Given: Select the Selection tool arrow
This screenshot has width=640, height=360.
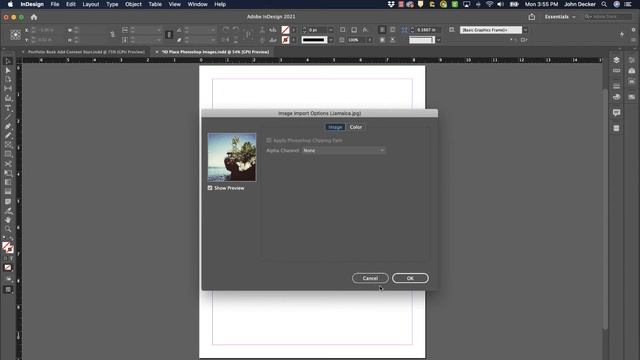Looking at the screenshot, I should click(x=8, y=61).
